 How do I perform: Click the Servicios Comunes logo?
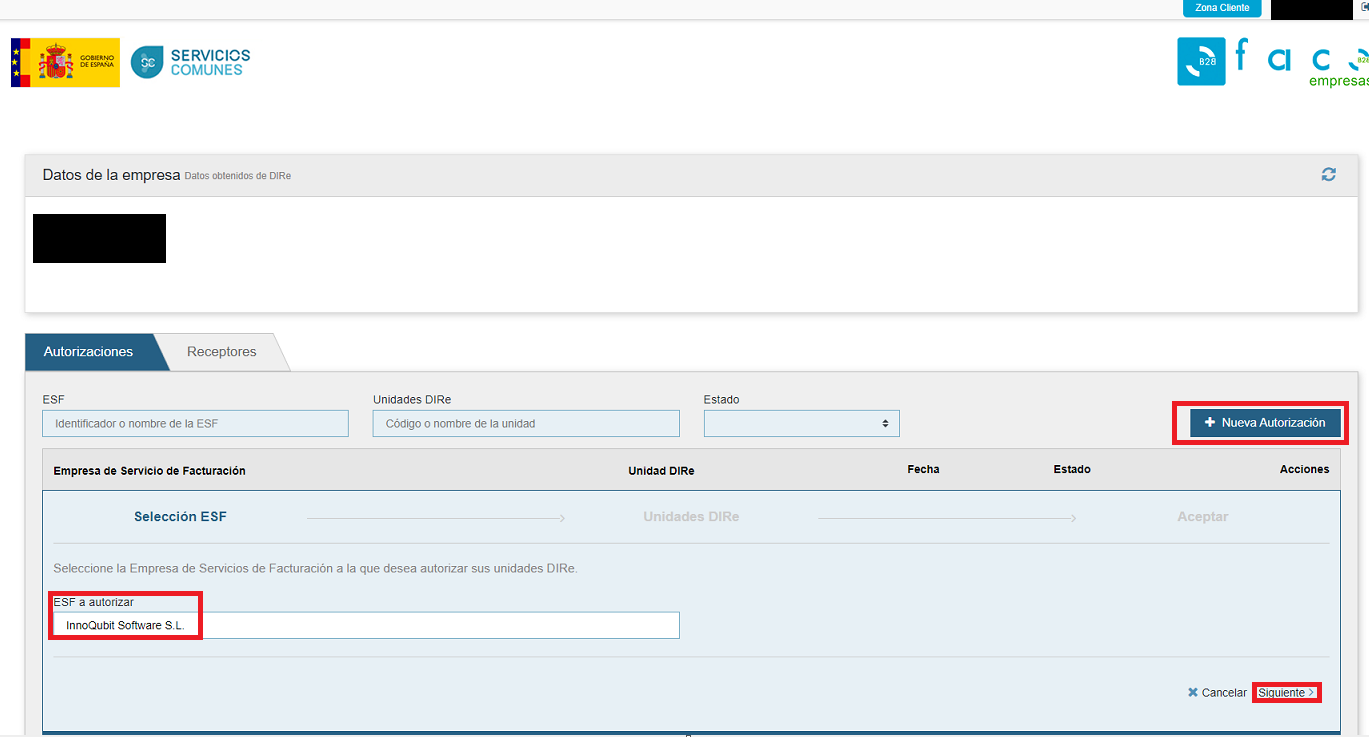pyautogui.click(x=189, y=61)
